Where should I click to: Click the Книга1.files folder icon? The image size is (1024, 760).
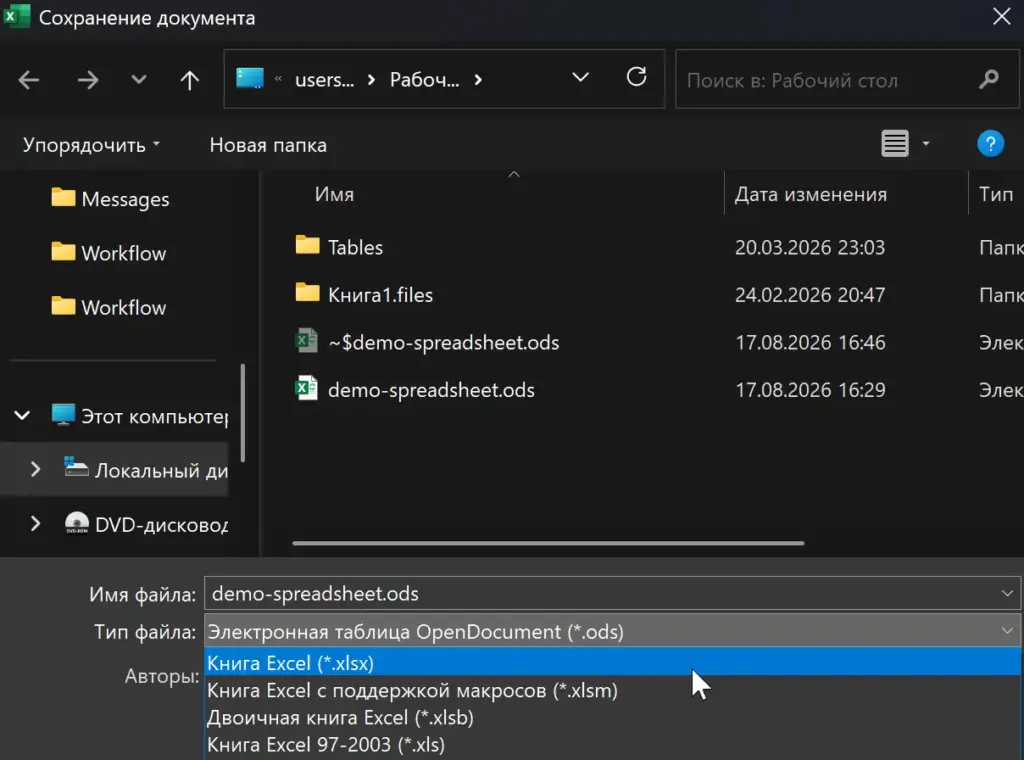308,293
